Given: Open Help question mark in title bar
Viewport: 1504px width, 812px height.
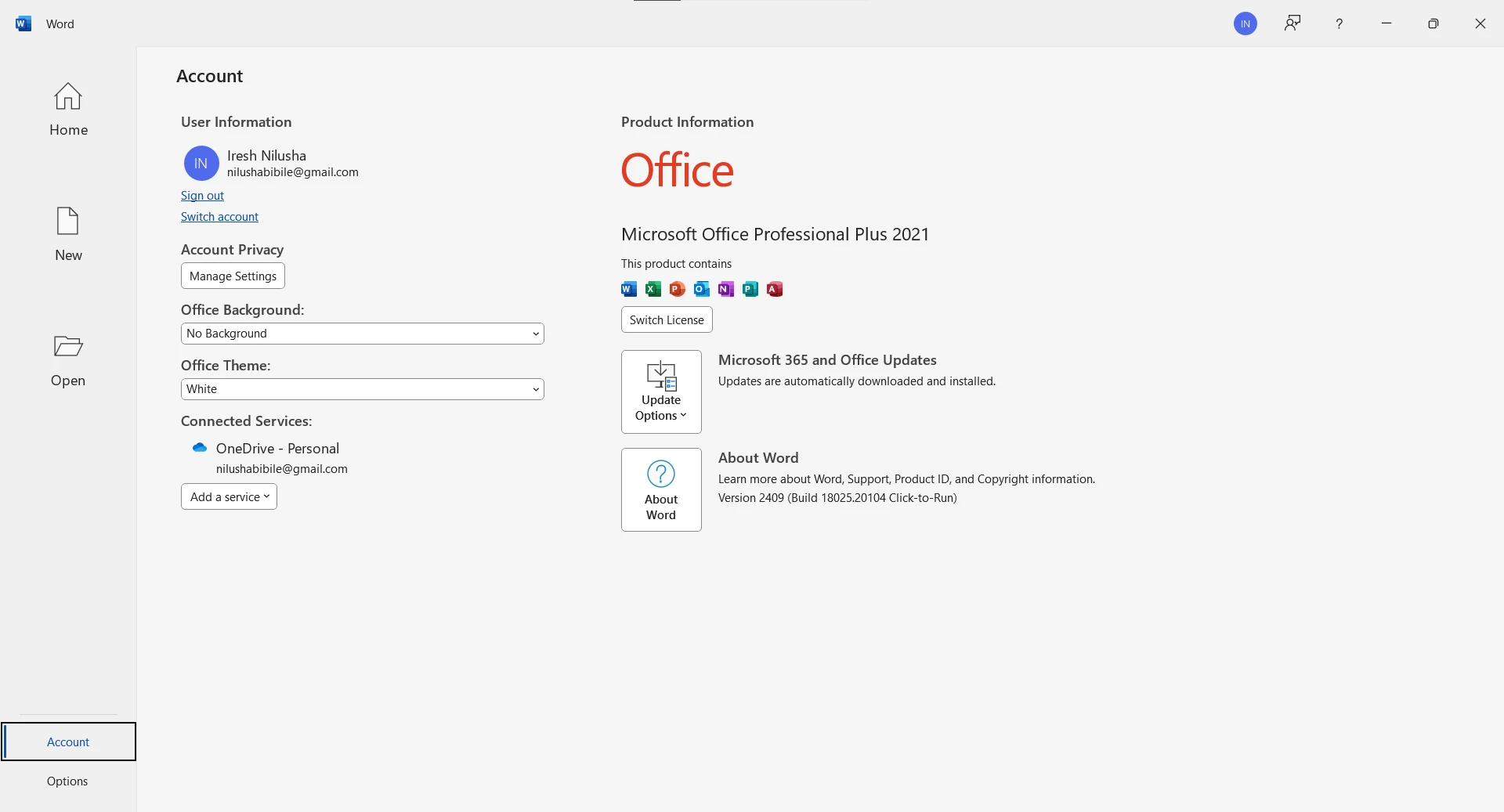Looking at the screenshot, I should point(1339,23).
